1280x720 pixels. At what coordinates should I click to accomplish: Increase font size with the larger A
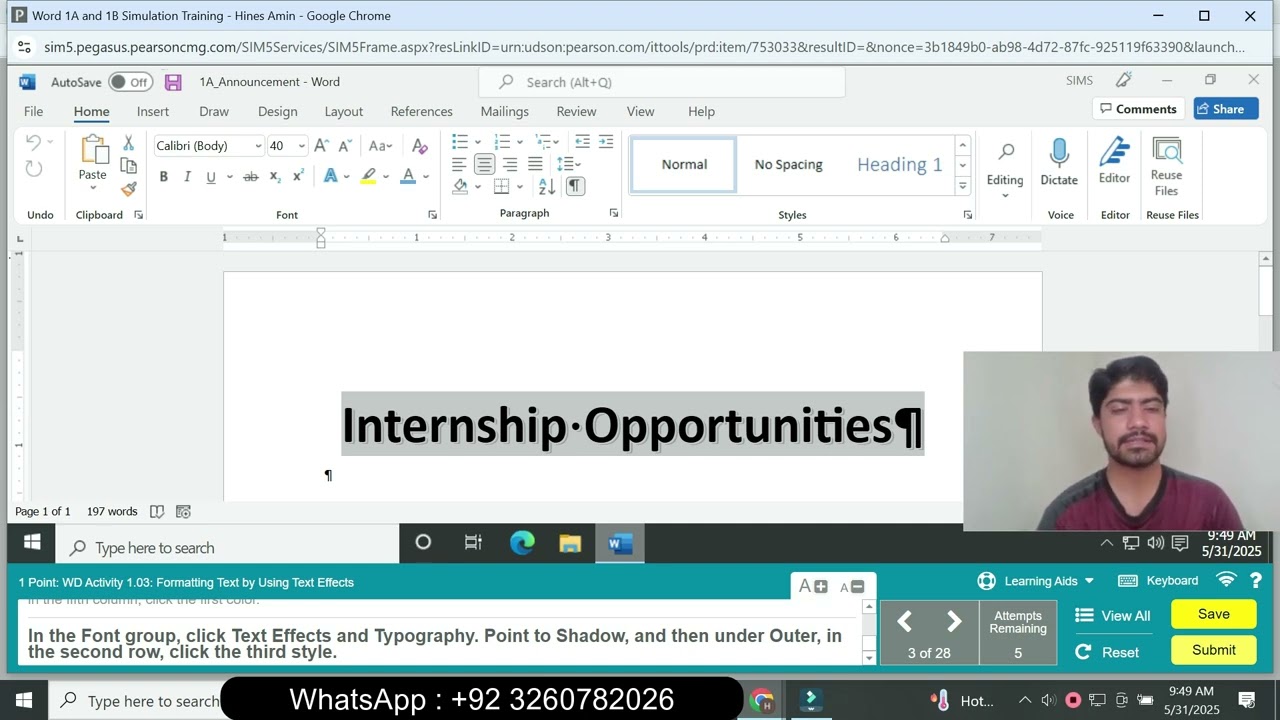pyautogui.click(x=321, y=145)
